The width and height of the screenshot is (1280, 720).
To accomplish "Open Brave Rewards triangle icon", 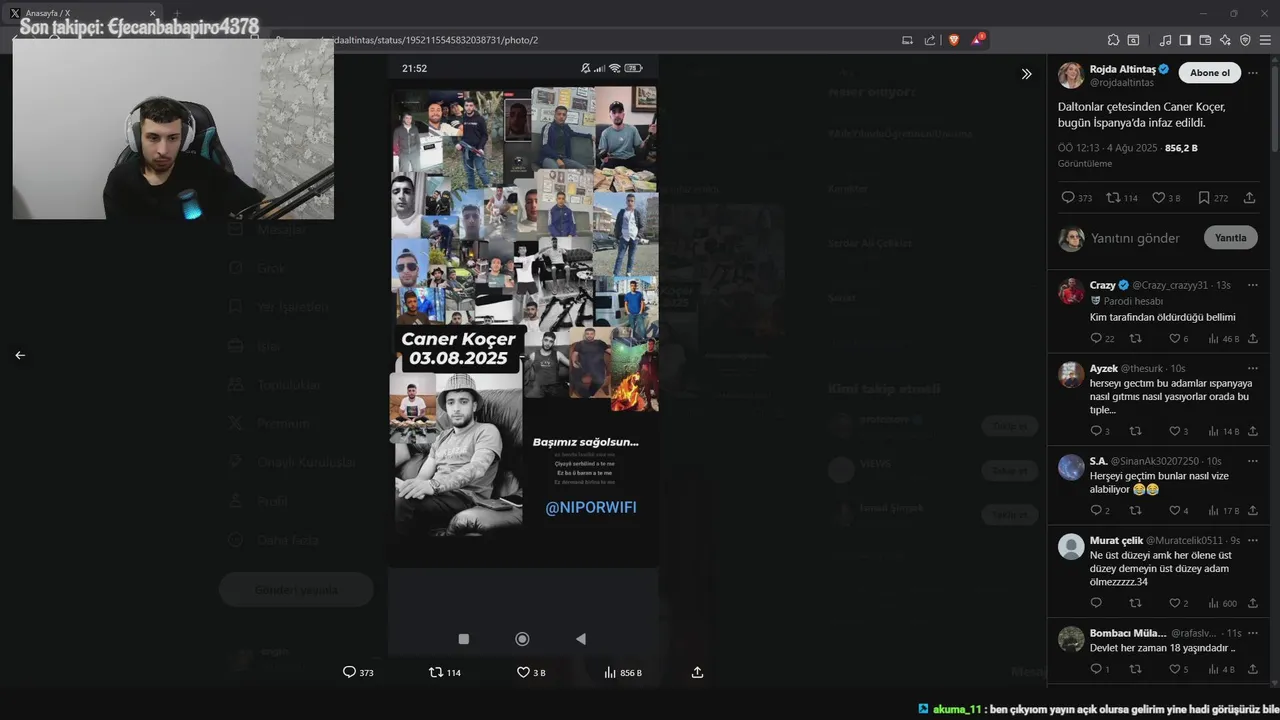I will pos(977,40).
